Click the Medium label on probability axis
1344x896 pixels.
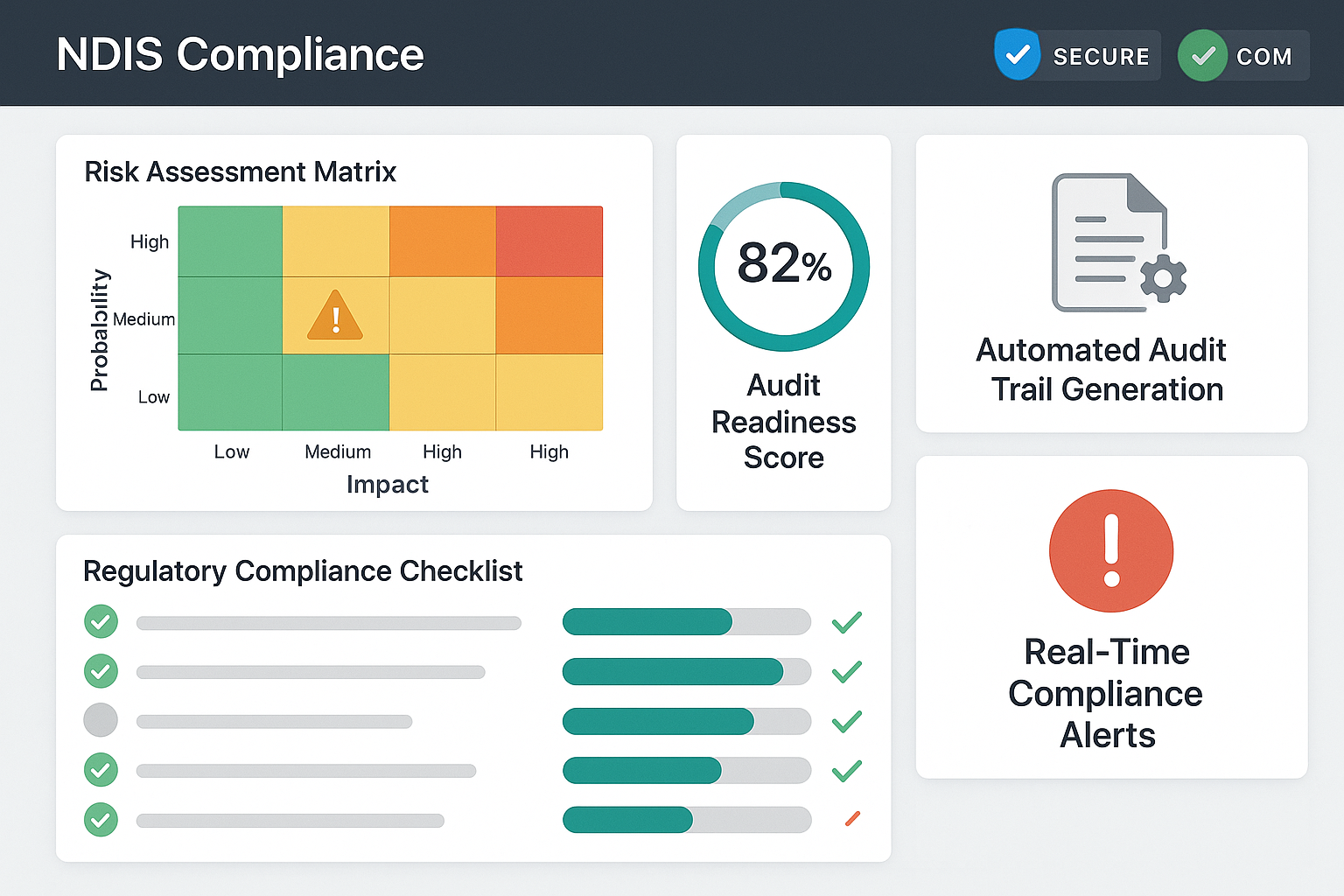143,319
